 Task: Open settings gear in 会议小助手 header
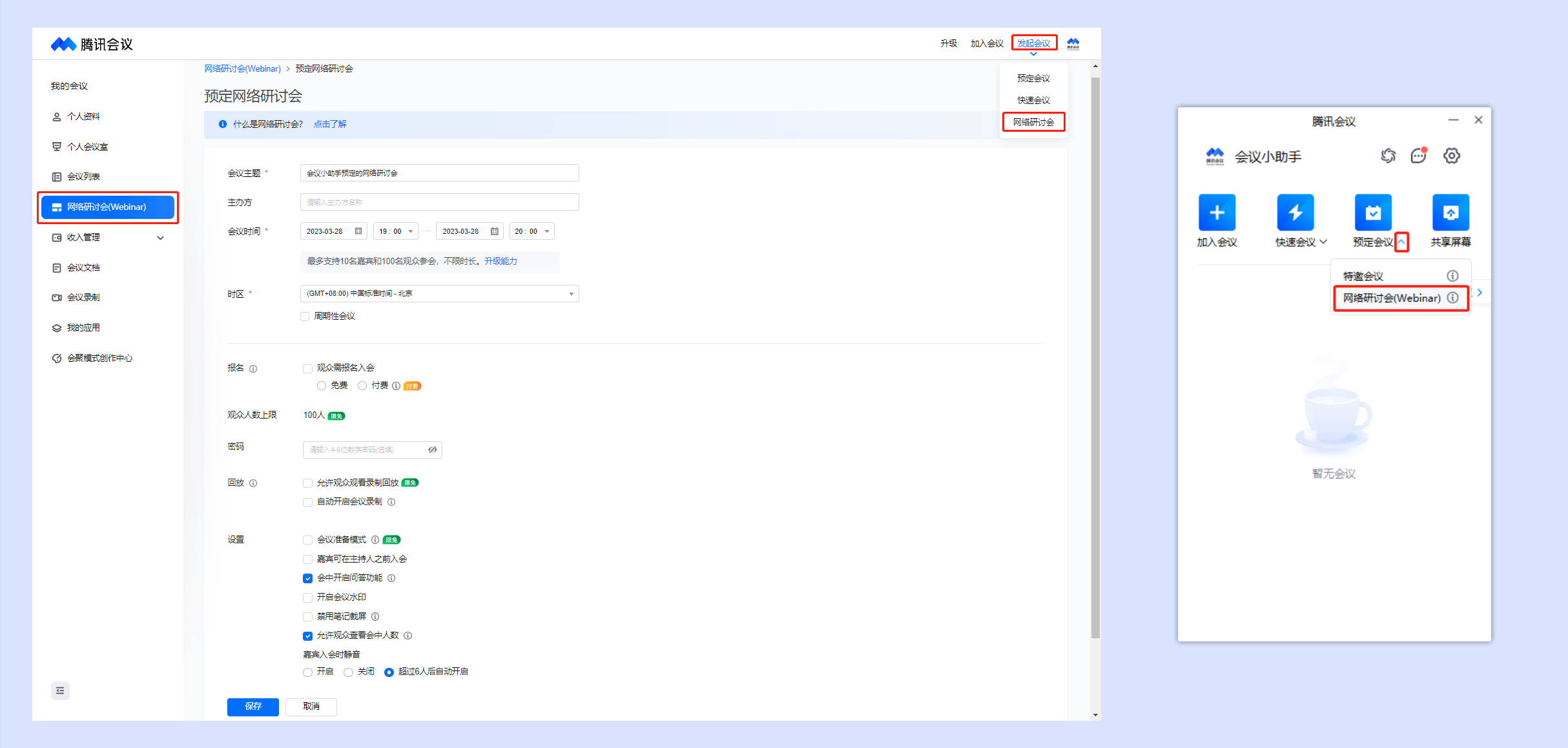(x=1452, y=156)
